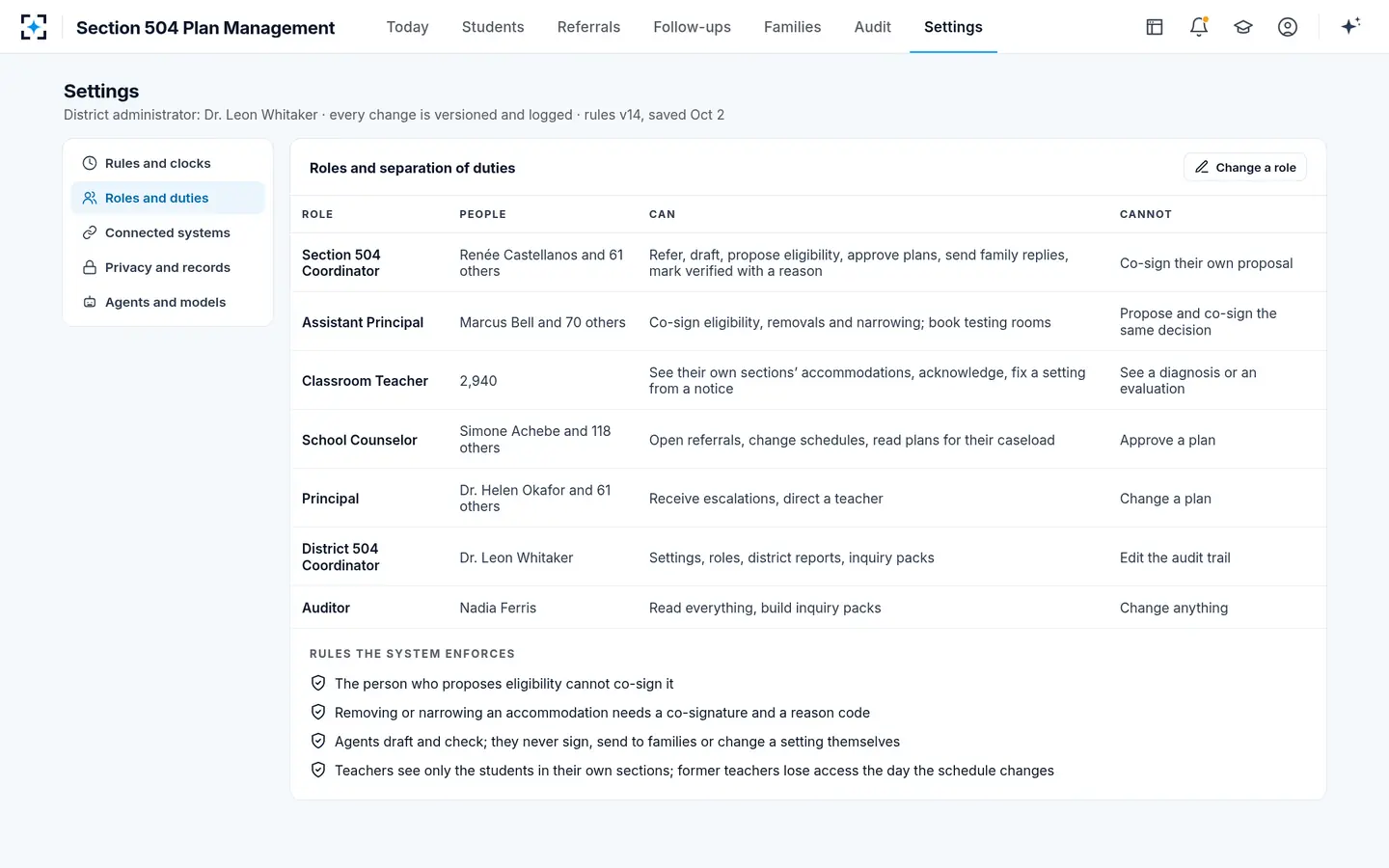Viewport: 1389px width, 868px height.
Task: Click Nadia Ferris in the People column
Action: coord(498,608)
